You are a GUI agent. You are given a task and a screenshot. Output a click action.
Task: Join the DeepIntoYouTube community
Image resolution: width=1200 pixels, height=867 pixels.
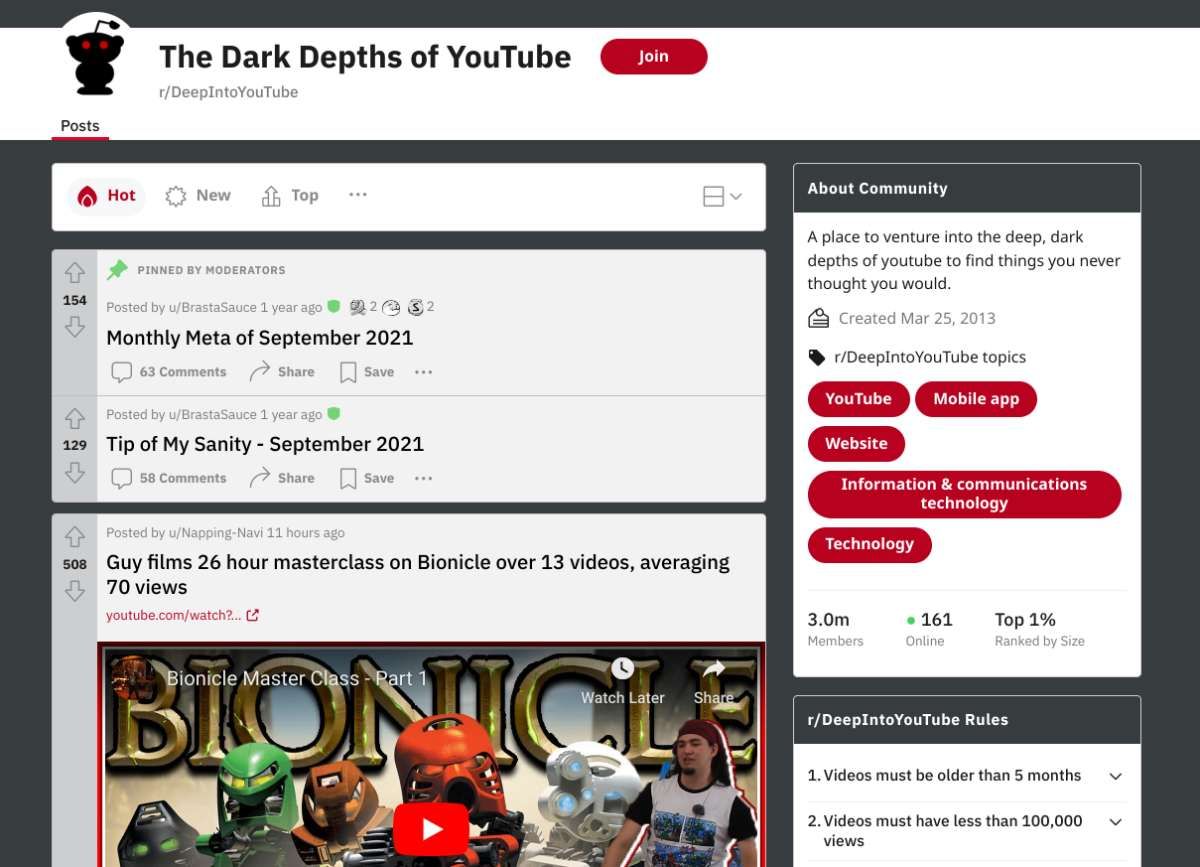[x=654, y=56]
